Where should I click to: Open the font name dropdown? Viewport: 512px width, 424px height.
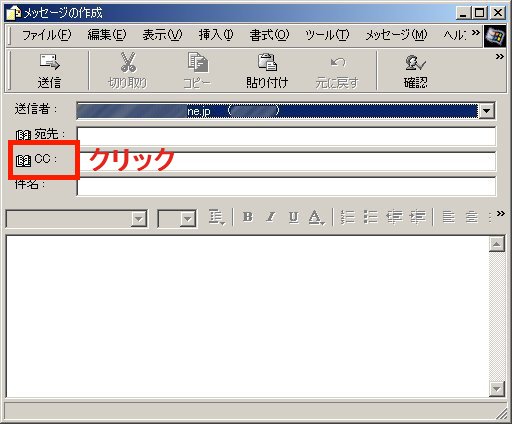139,219
